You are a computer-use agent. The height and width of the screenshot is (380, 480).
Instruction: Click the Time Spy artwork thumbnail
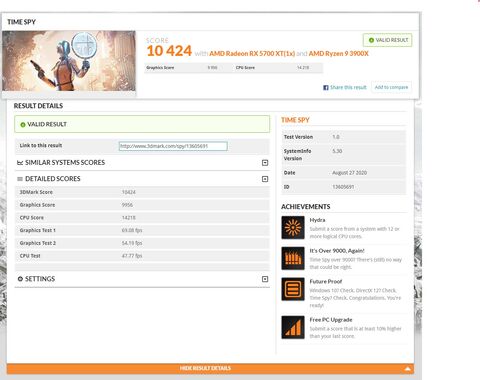click(x=69, y=61)
